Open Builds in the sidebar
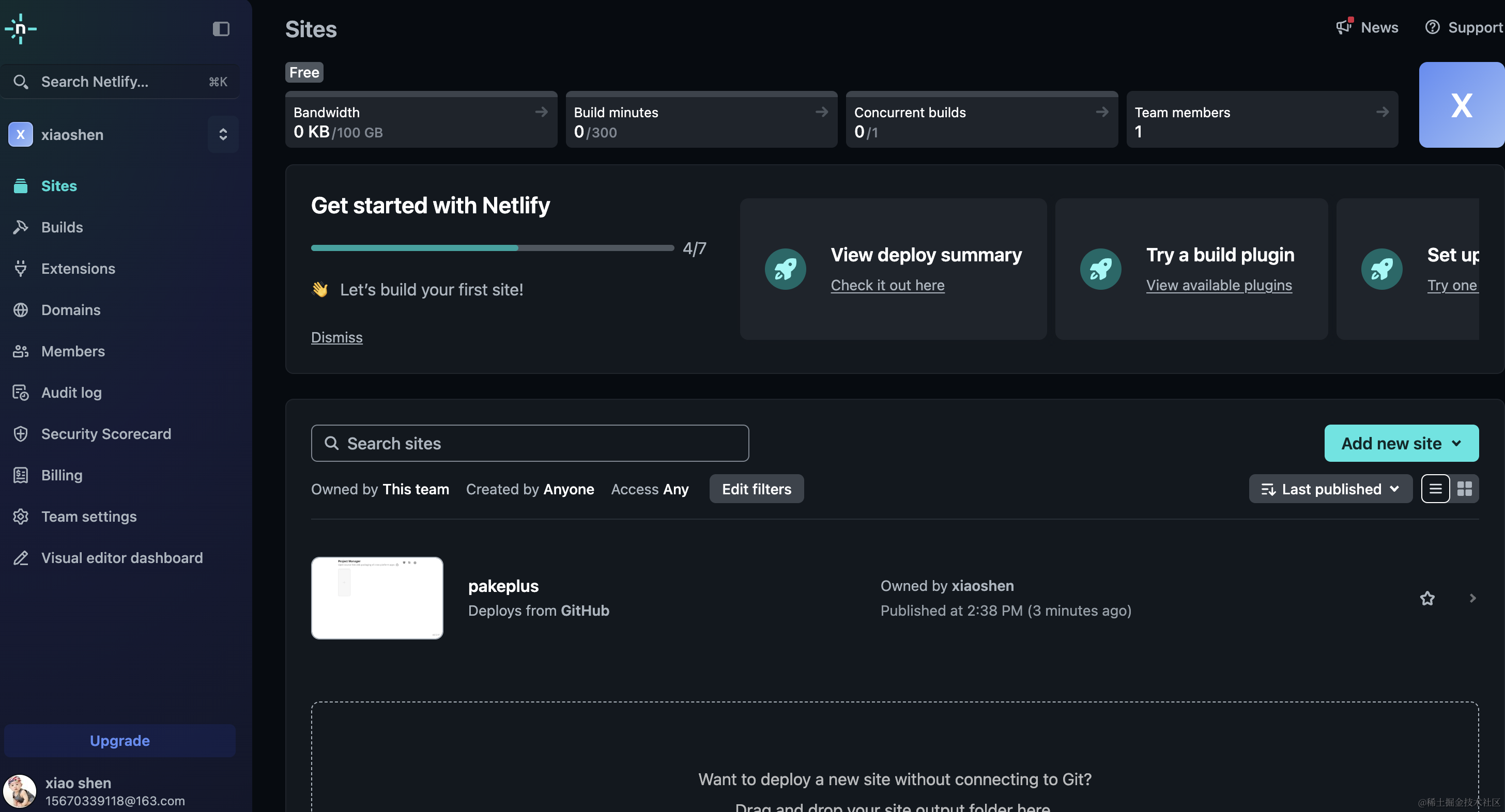The width and height of the screenshot is (1505, 812). (x=62, y=227)
